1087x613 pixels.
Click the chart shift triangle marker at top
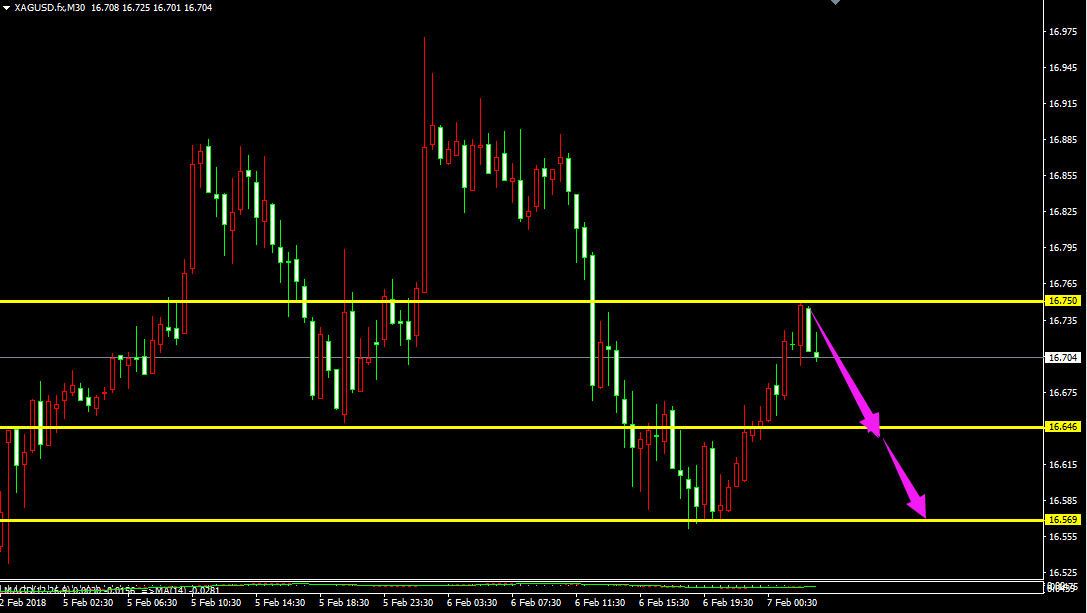pyautogui.click(x=836, y=3)
